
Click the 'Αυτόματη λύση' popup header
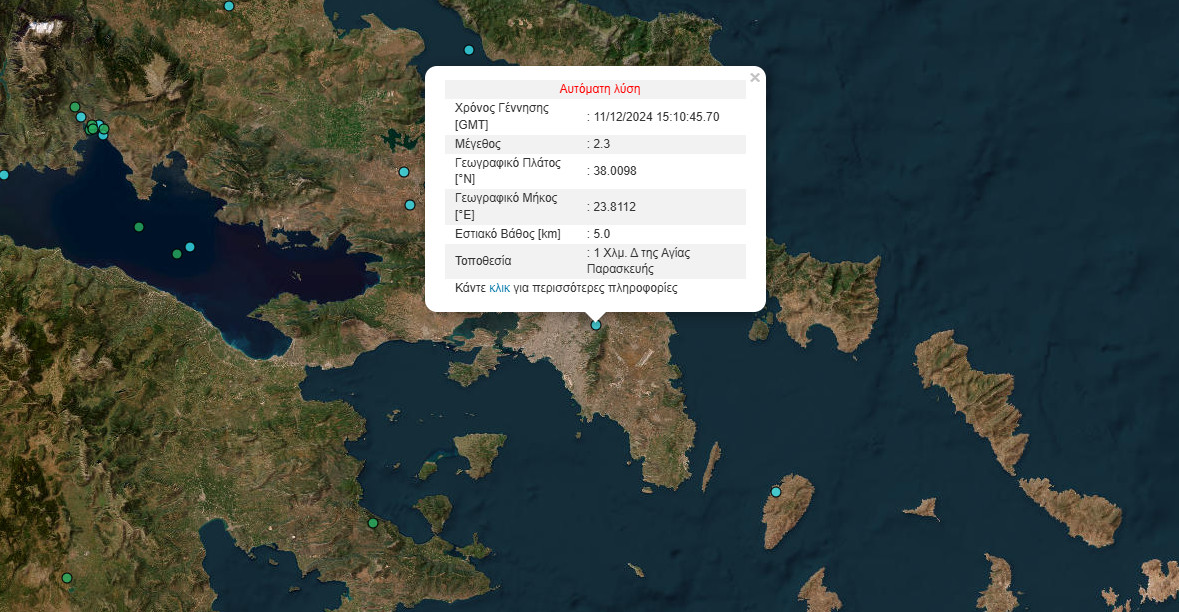click(599, 88)
